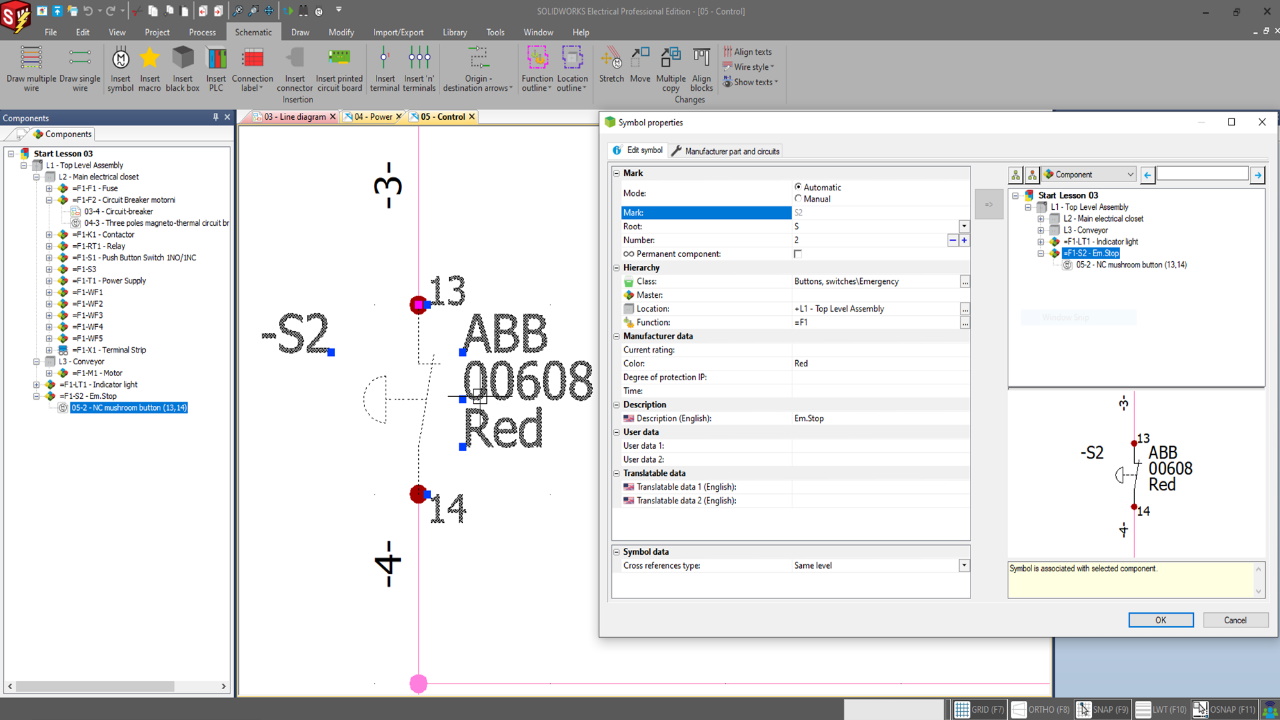Click the blue left arrow in Symbol properties search

point(1147,174)
